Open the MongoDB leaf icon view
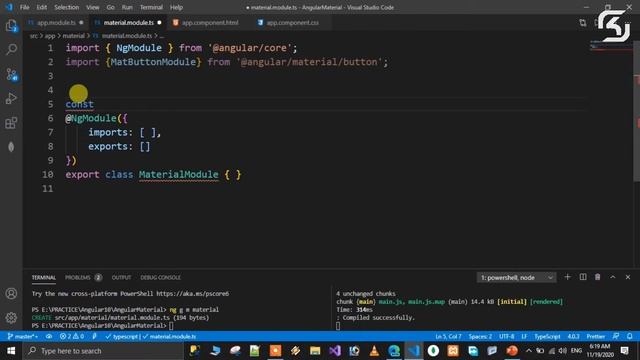The height and width of the screenshot is (360, 640). [11, 147]
